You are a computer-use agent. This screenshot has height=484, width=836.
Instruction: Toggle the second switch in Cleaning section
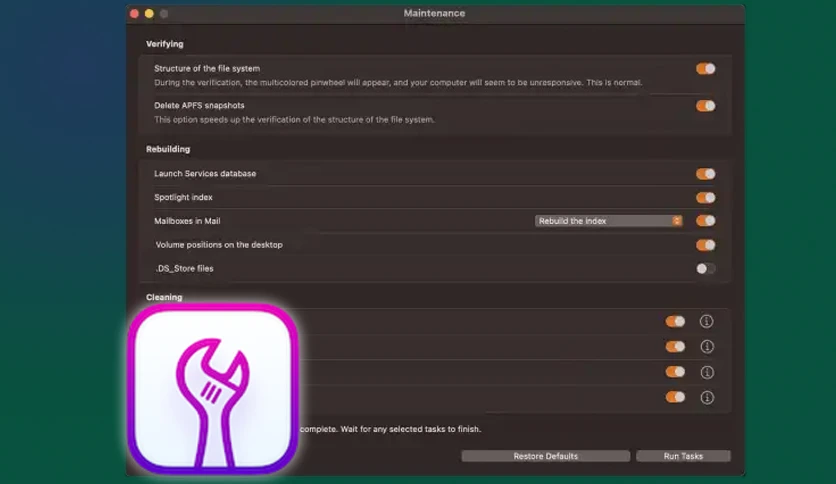[675, 347]
